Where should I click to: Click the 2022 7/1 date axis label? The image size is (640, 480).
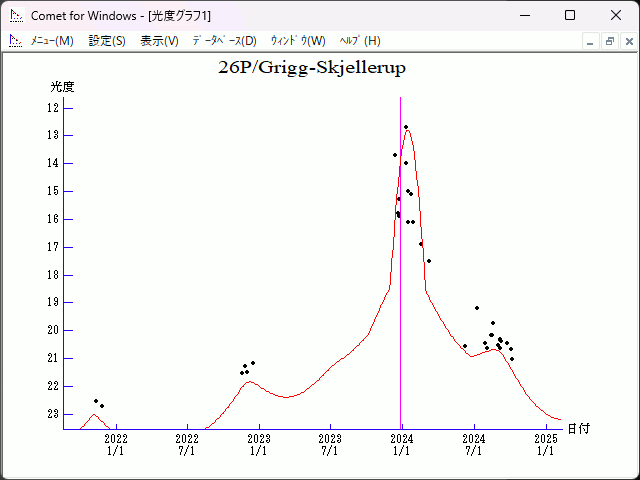(x=187, y=444)
